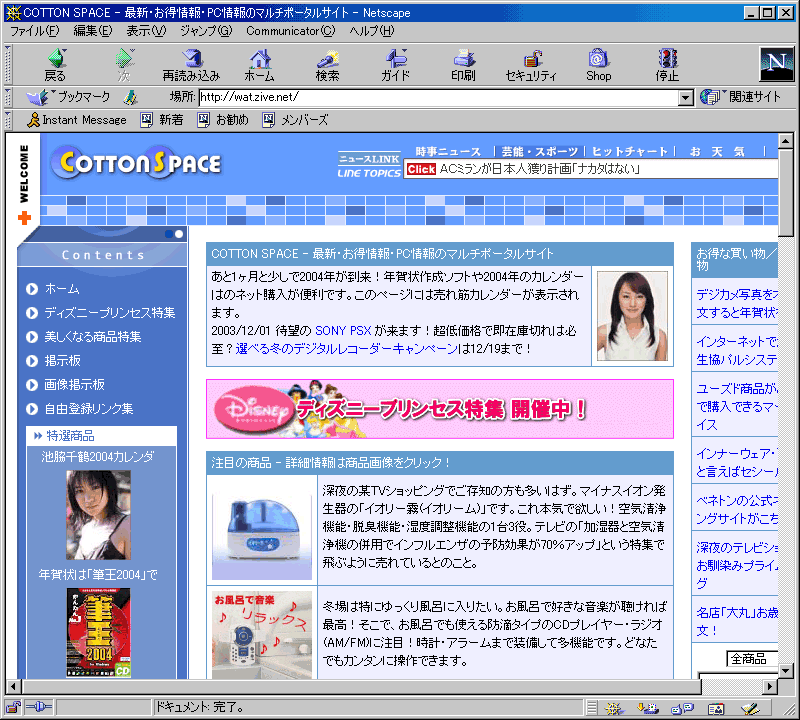This screenshot has width=800, height=720.
Task: Open Related Sites (関連サイト)
Action: 740,97
